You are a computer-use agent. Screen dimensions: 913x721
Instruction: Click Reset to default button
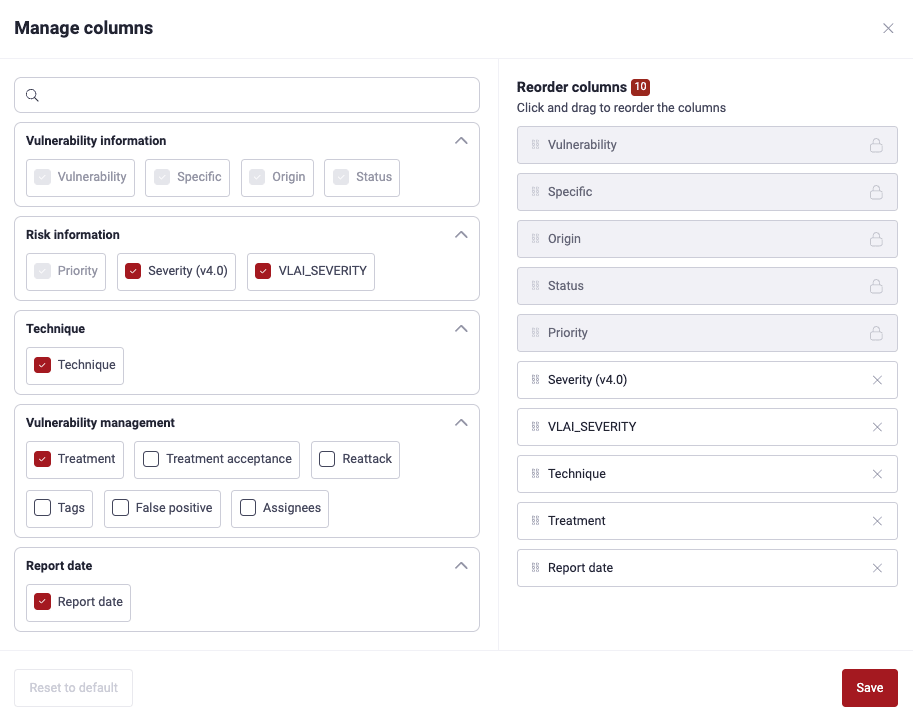(x=73, y=688)
